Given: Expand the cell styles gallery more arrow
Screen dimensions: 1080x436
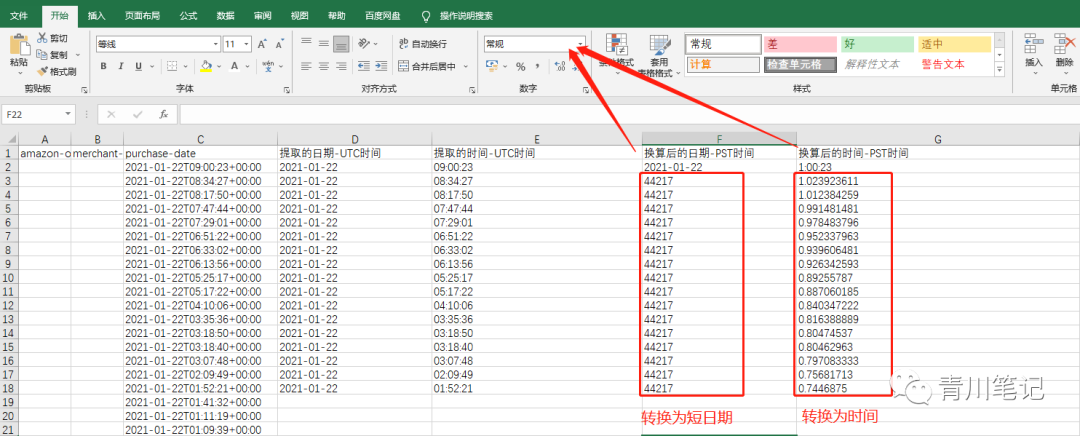Looking at the screenshot, I should 999,70.
